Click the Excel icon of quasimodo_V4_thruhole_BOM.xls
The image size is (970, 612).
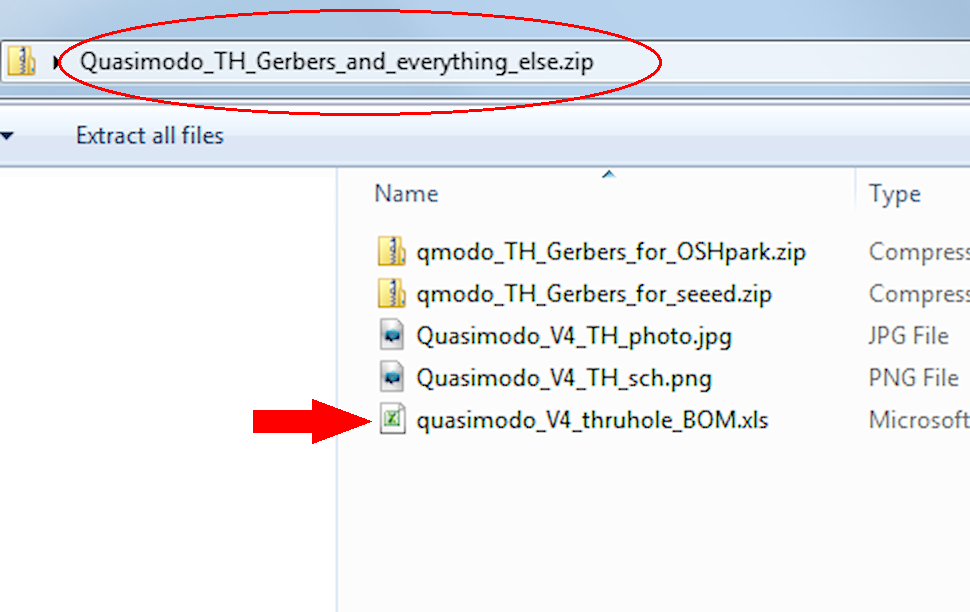392,419
